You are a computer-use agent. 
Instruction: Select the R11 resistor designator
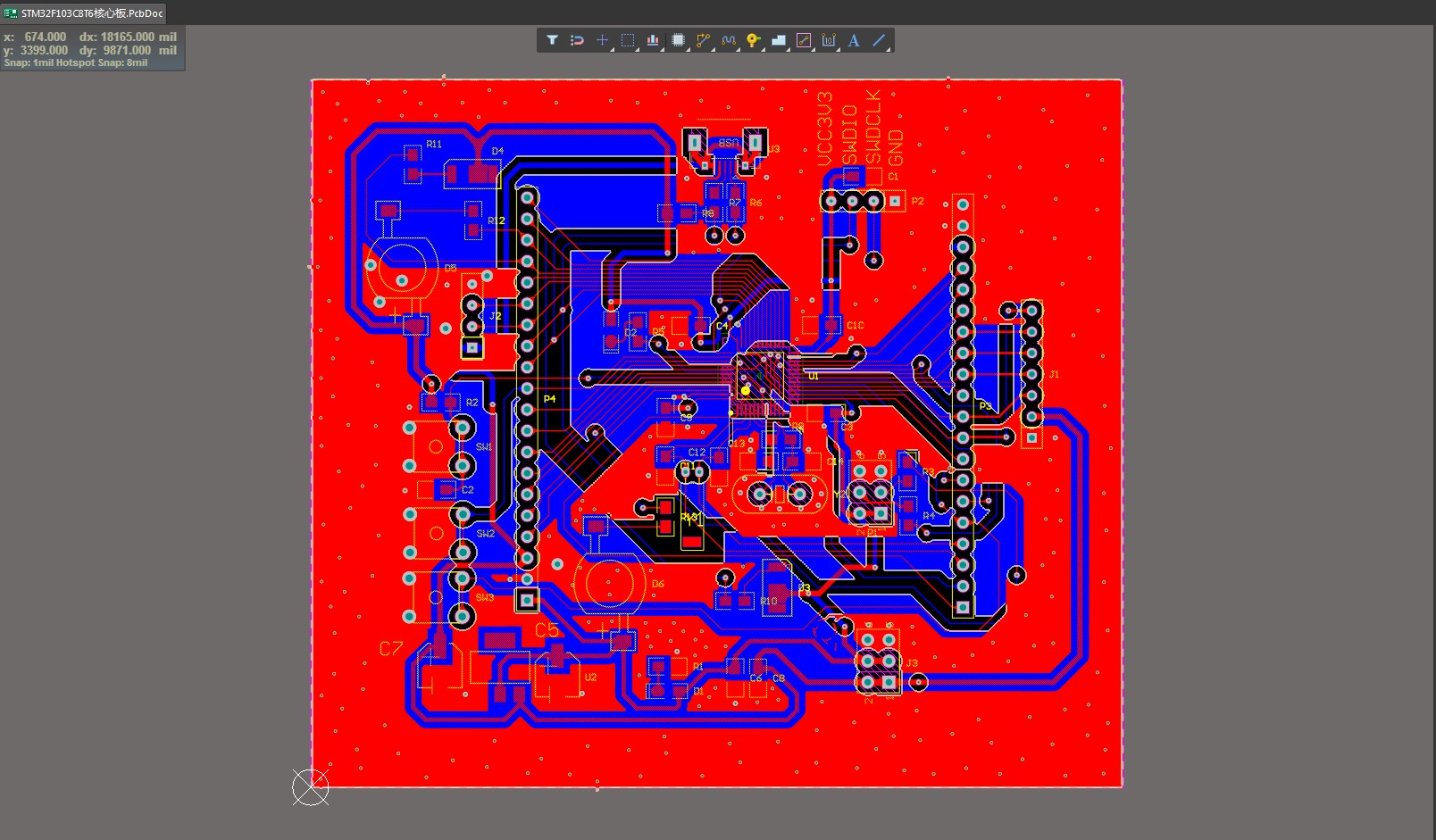pyautogui.click(x=434, y=144)
